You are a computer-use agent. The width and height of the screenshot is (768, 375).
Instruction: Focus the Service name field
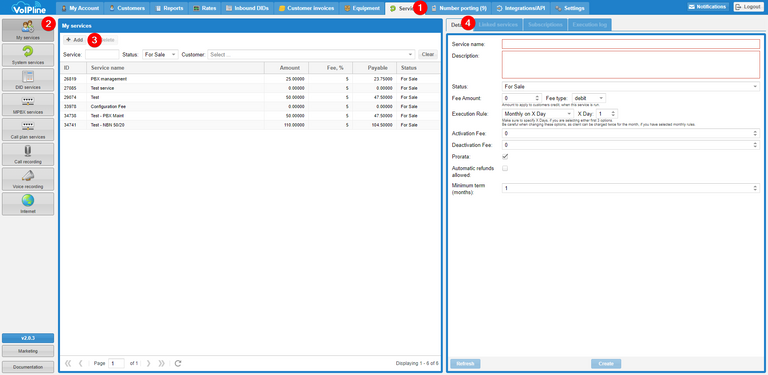[631, 44]
